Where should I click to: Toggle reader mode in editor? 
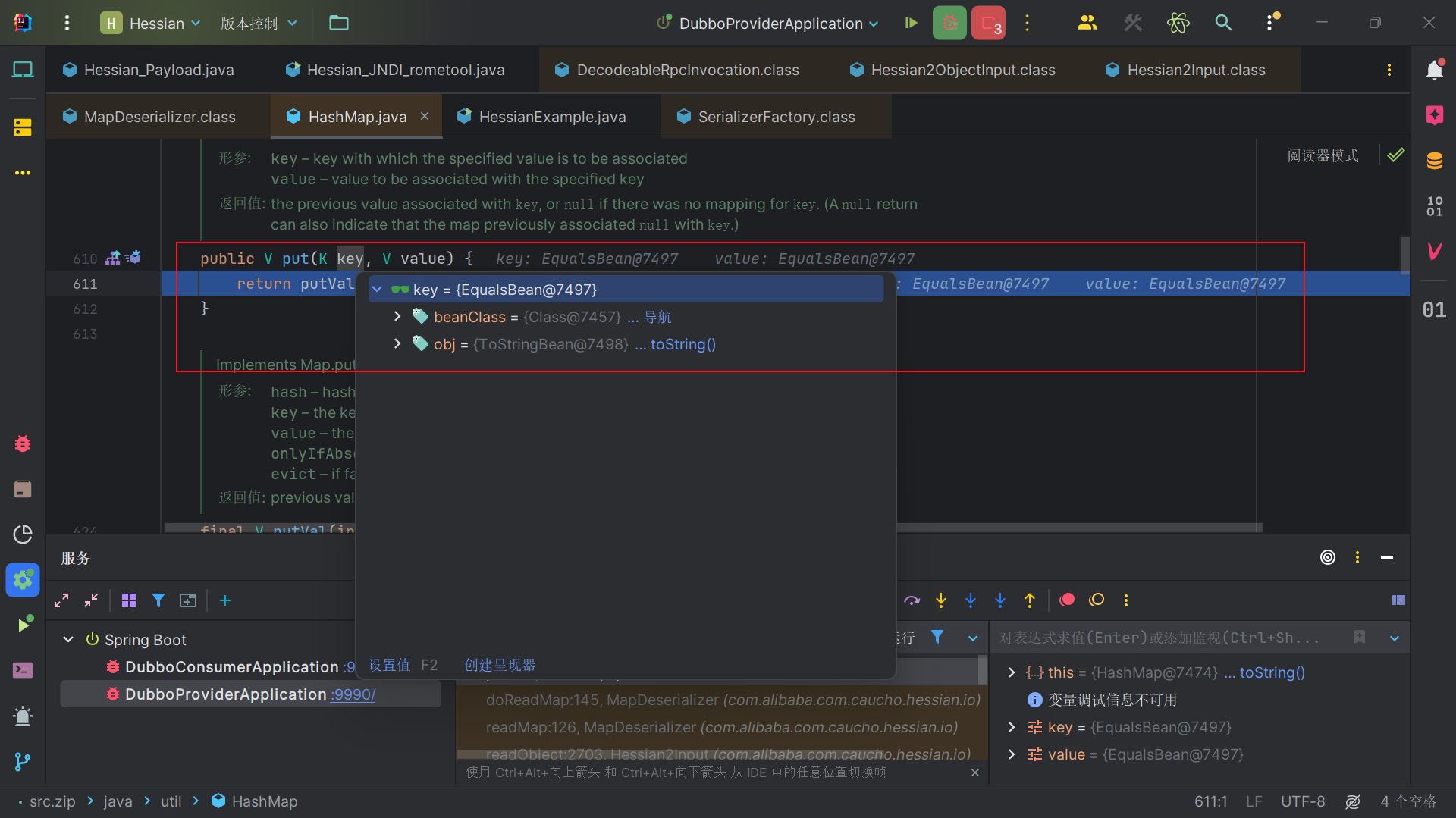(1323, 155)
